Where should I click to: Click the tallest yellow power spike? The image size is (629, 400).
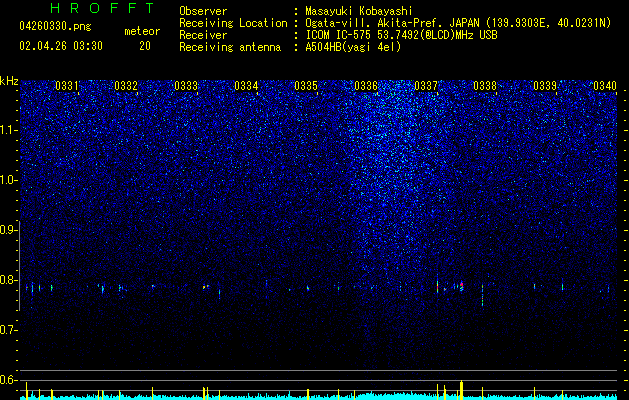coord(461,390)
